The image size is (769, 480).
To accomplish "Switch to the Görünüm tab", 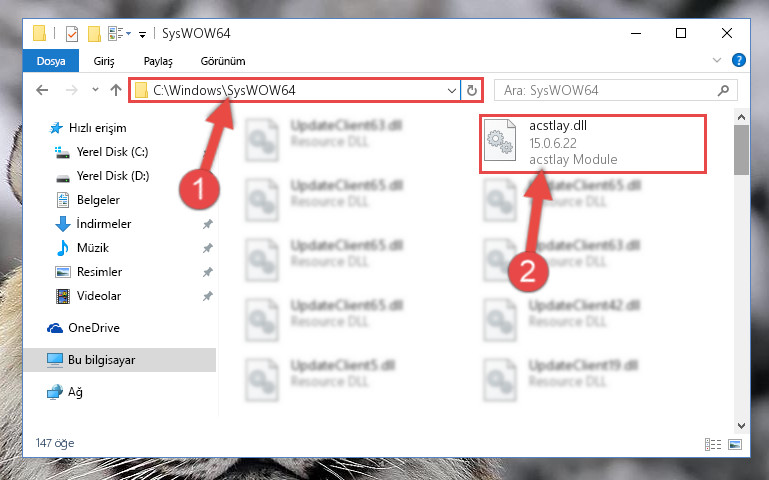I will pos(223,61).
